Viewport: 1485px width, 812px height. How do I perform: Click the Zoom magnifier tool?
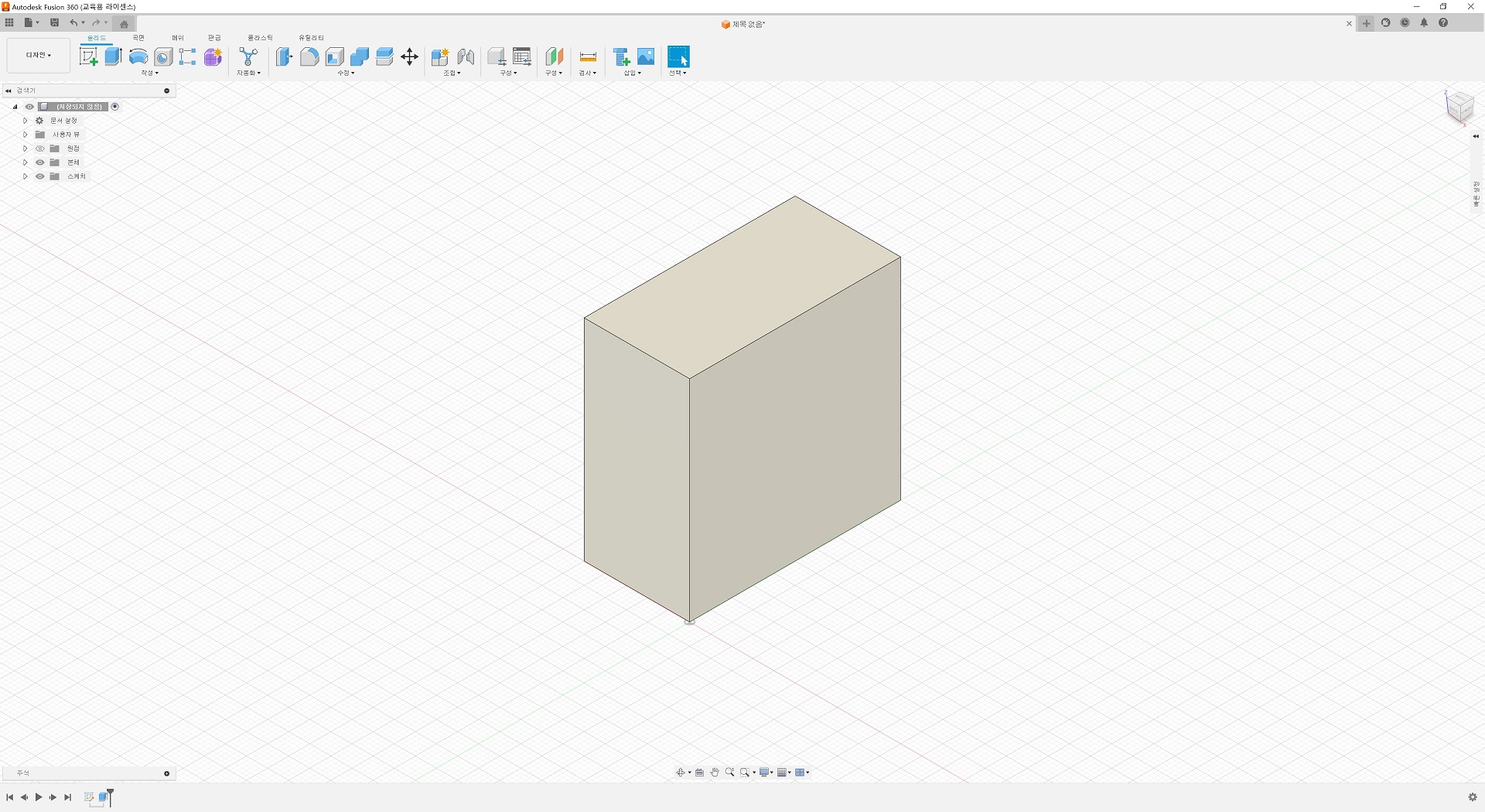tap(729, 772)
